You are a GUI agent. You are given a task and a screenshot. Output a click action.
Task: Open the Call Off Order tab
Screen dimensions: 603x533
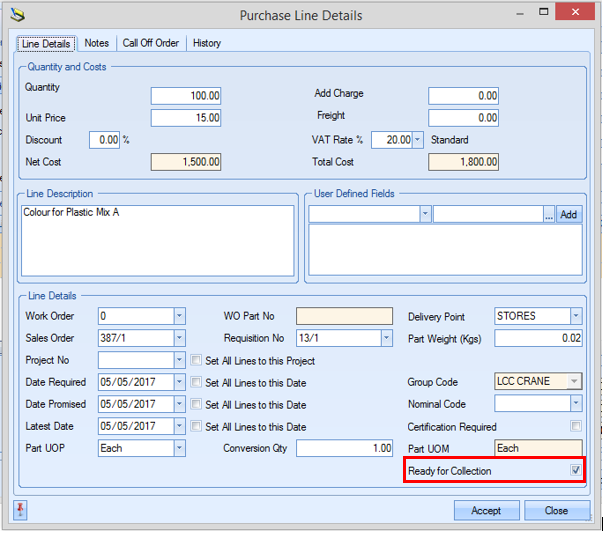tap(151, 43)
